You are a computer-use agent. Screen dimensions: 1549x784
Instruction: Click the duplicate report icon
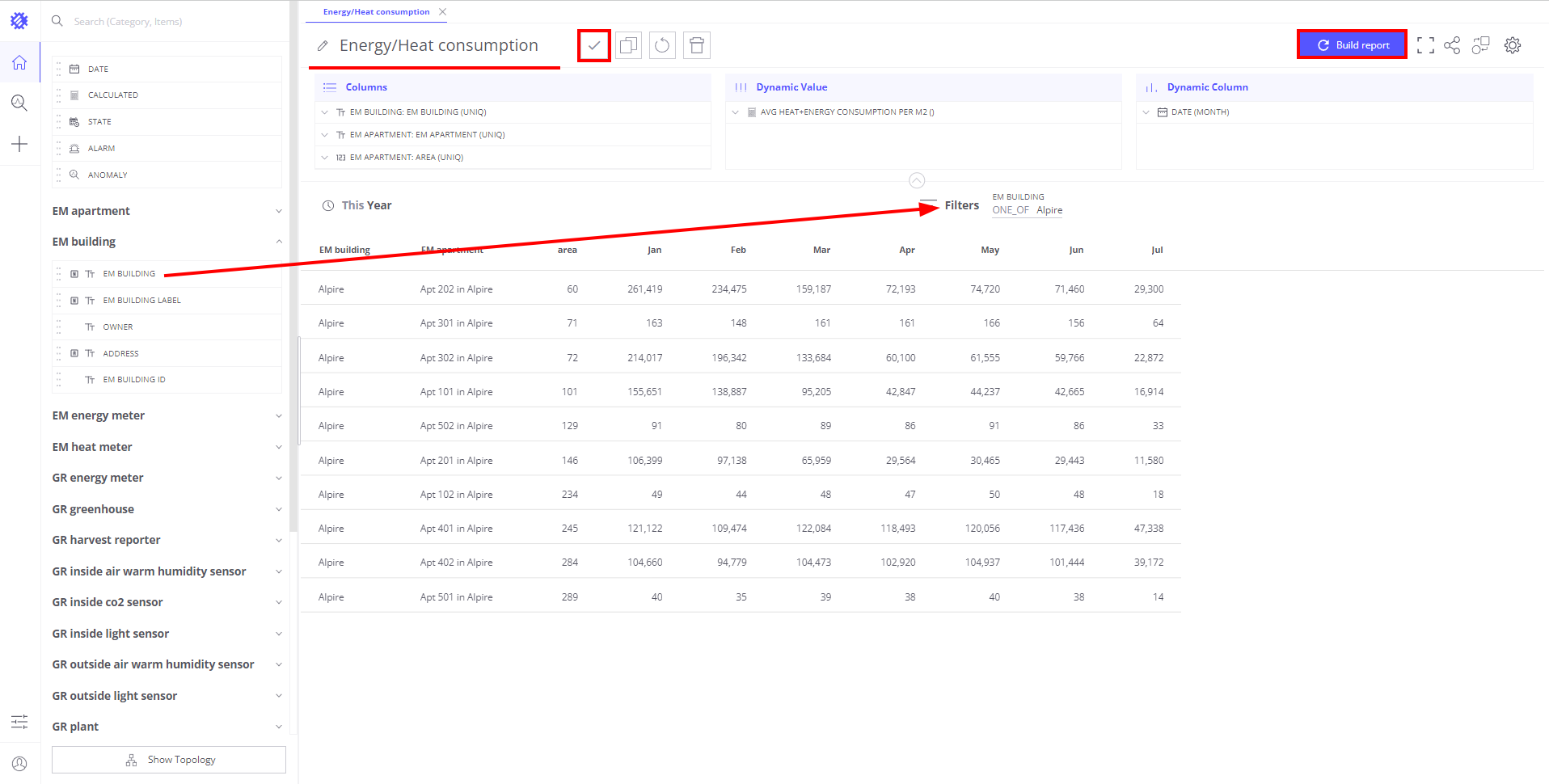[628, 45]
